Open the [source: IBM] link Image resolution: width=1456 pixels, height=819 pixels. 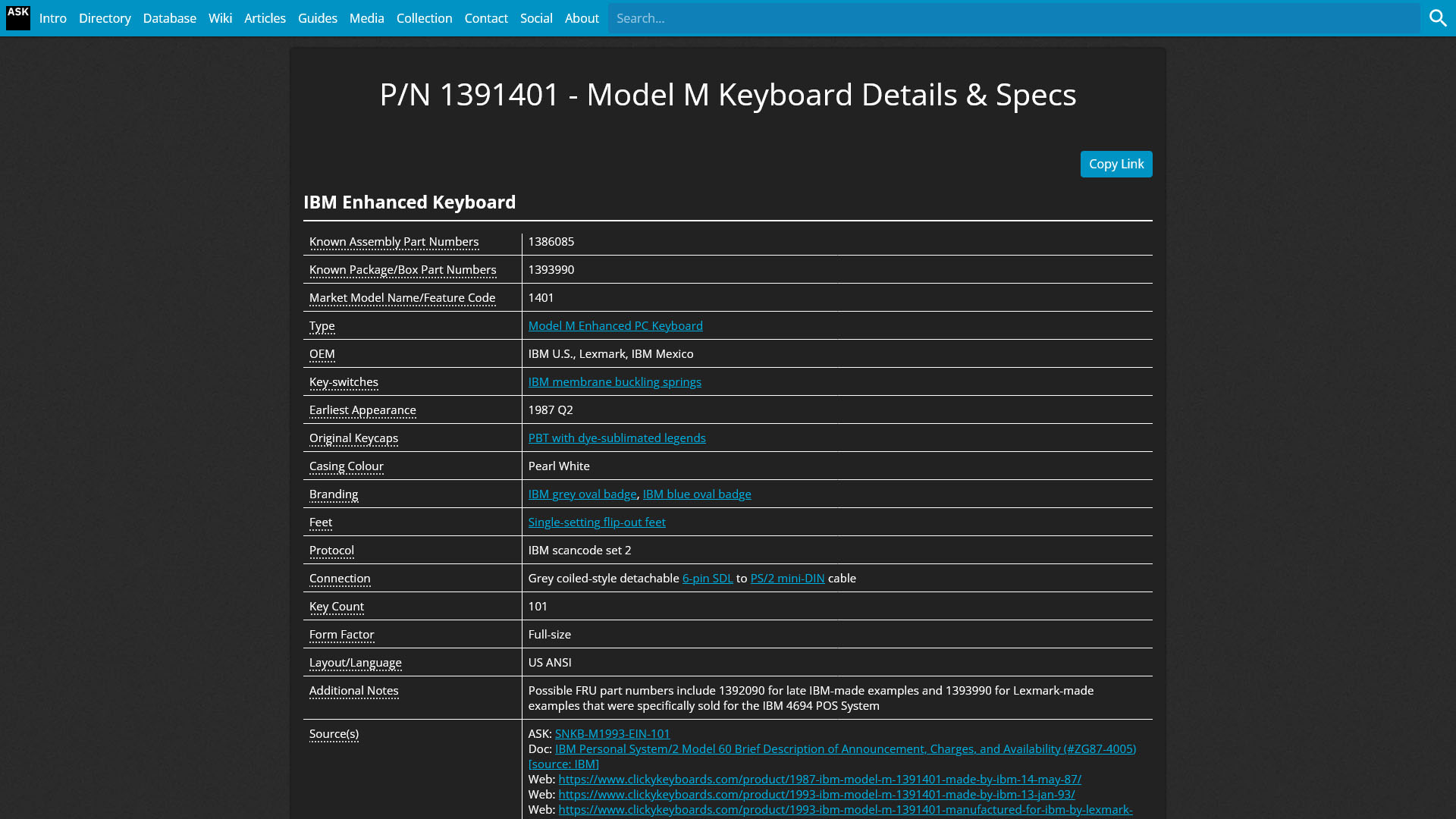563,764
